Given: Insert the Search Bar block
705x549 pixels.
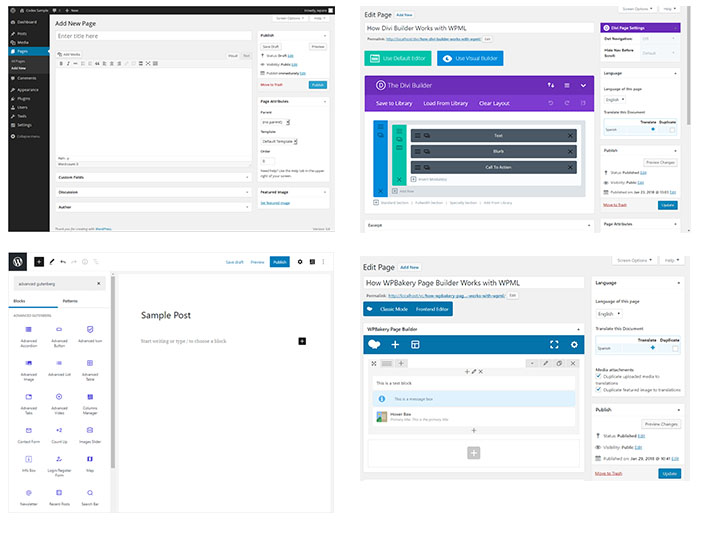Looking at the screenshot, I should 90,497.
